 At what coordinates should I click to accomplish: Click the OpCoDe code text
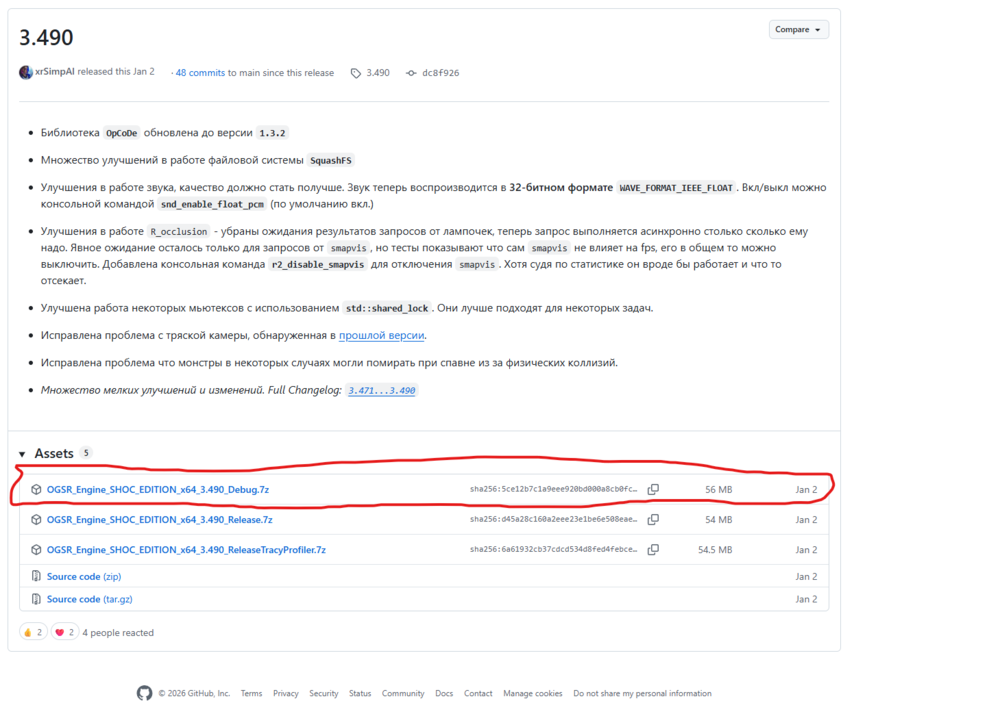click(121, 133)
